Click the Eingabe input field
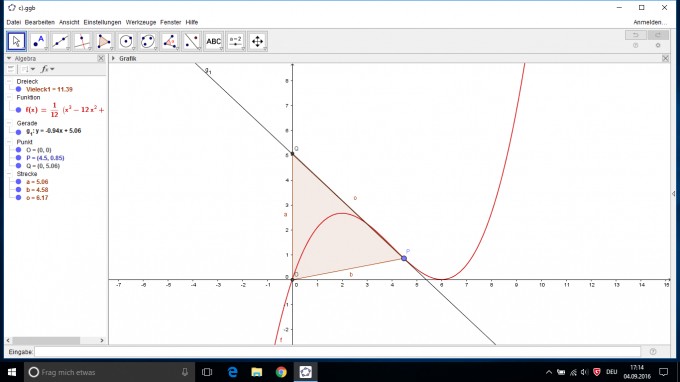The height and width of the screenshot is (382, 680). [337, 352]
